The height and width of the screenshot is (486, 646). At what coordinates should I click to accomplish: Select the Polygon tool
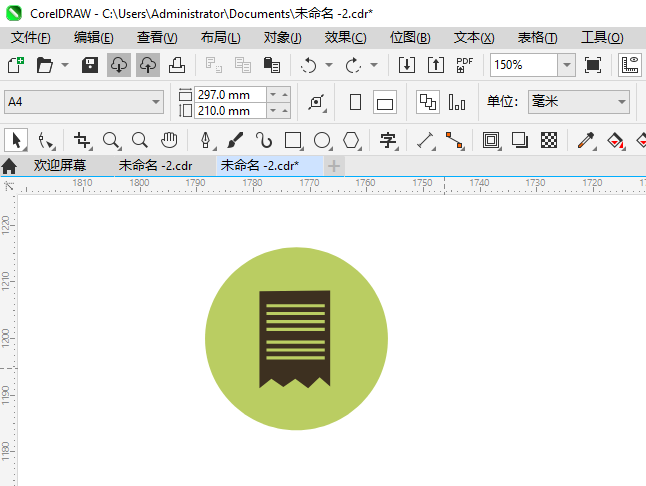tap(351, 140)
